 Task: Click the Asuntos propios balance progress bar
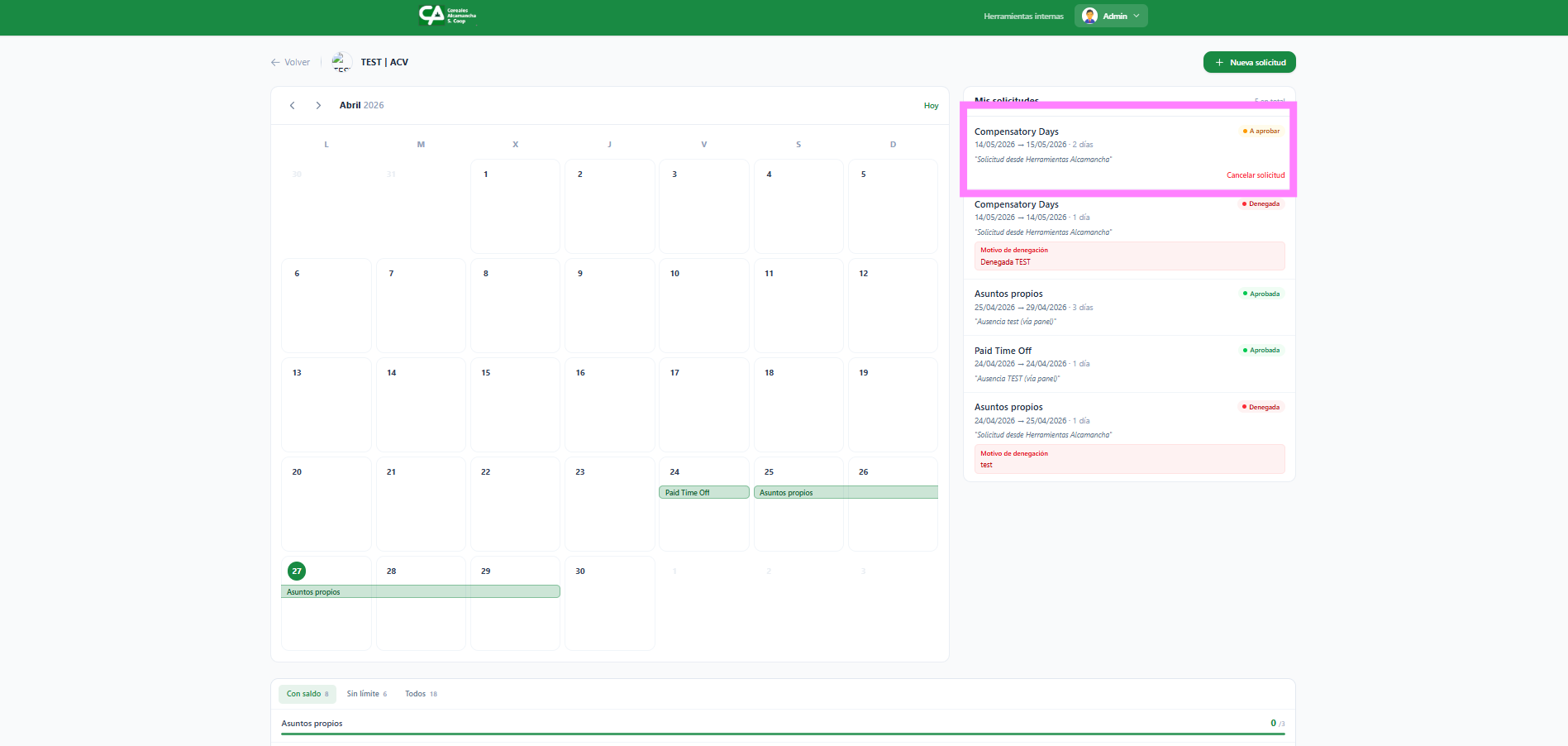[x=782, y=734]
